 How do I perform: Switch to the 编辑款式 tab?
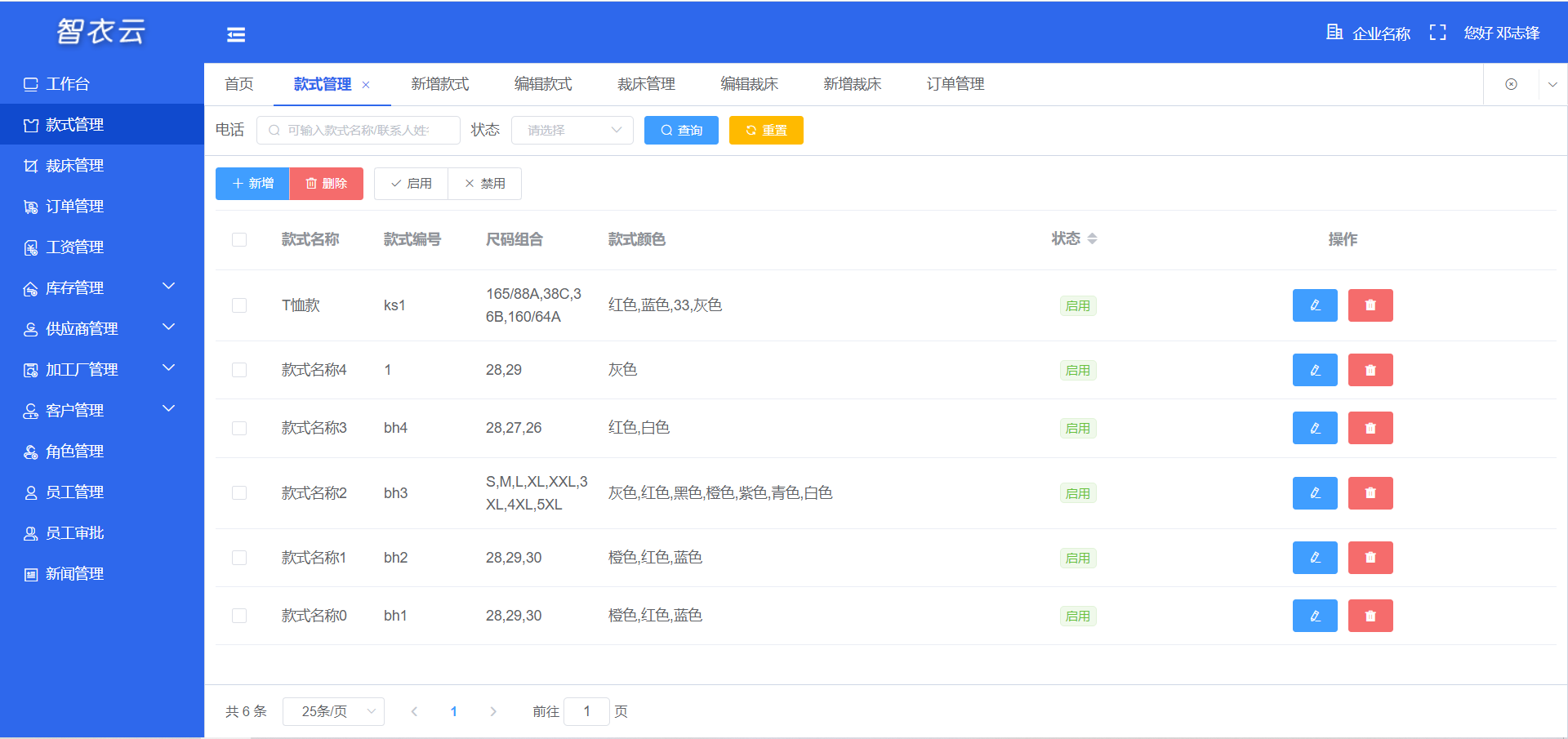coord(543,84)
